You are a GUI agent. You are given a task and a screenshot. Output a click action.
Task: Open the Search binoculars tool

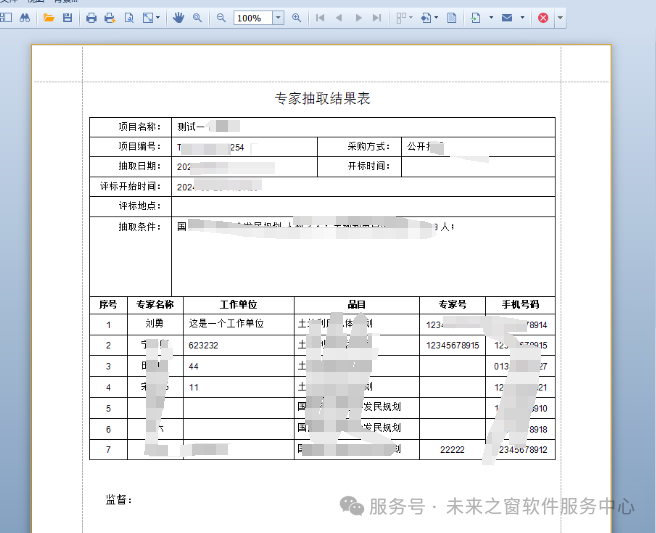tap(25, 18)
